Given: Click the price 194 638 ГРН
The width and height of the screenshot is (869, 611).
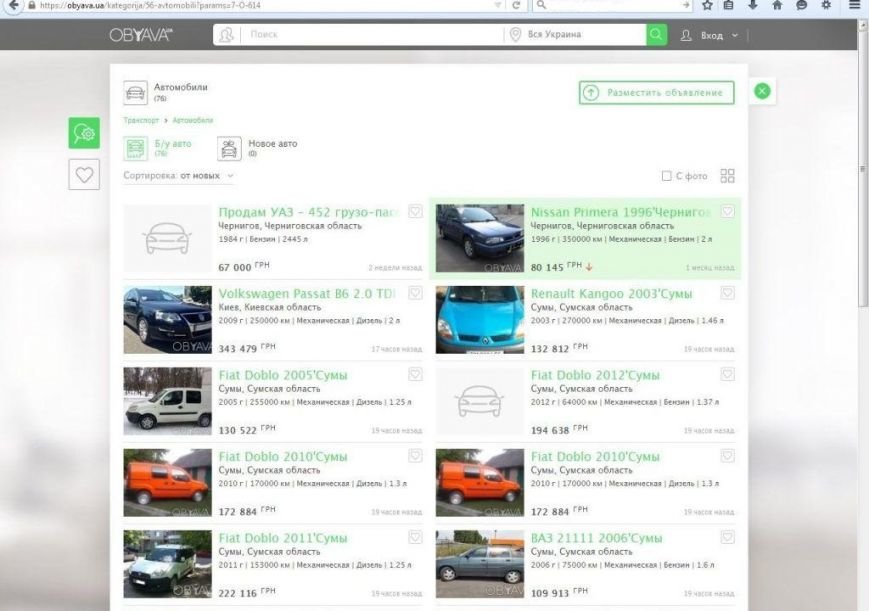Looking at the screenshot, I should click(559, 430).
